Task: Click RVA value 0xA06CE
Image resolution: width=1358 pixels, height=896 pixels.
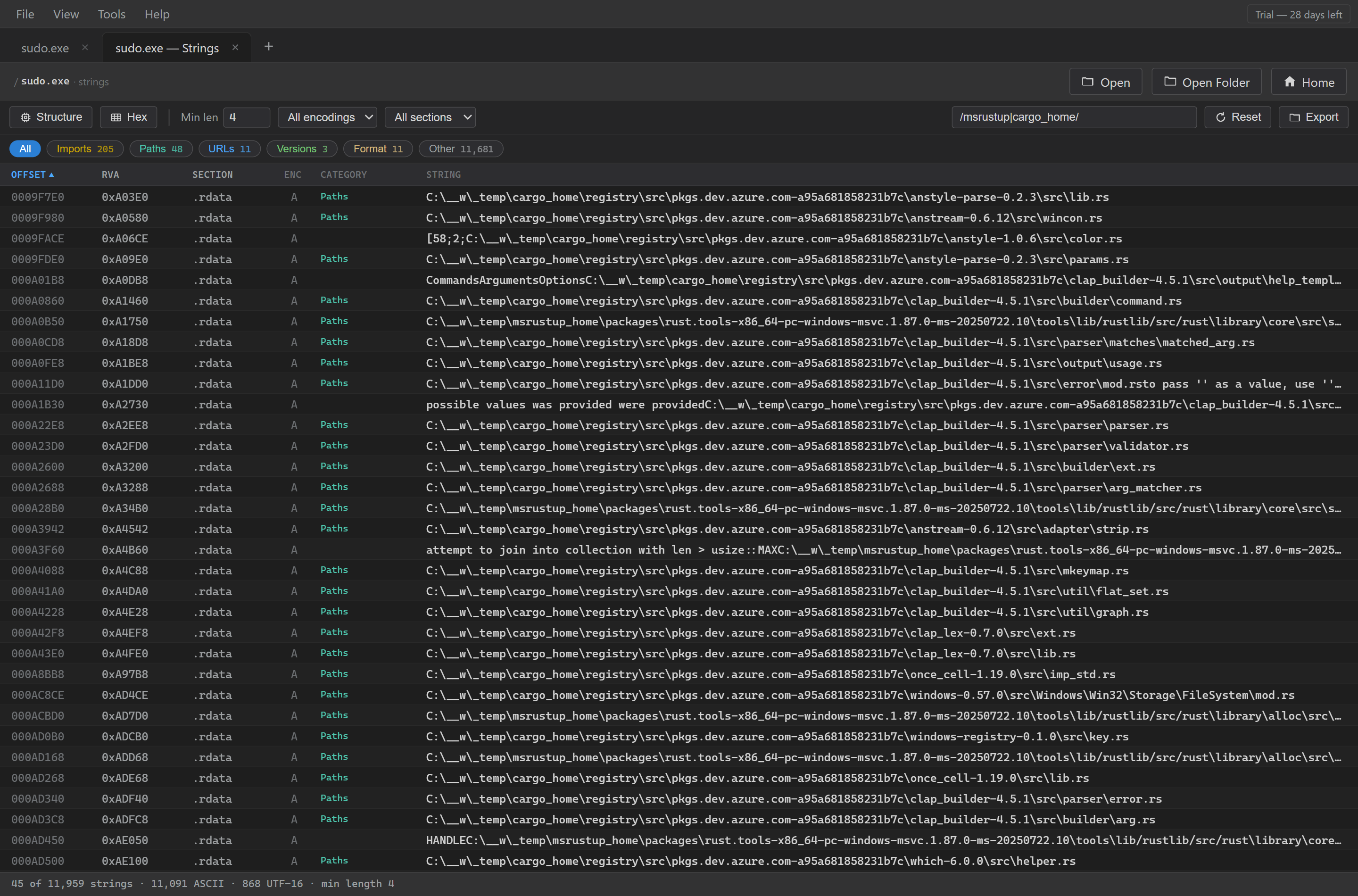Action: (124, 238)
